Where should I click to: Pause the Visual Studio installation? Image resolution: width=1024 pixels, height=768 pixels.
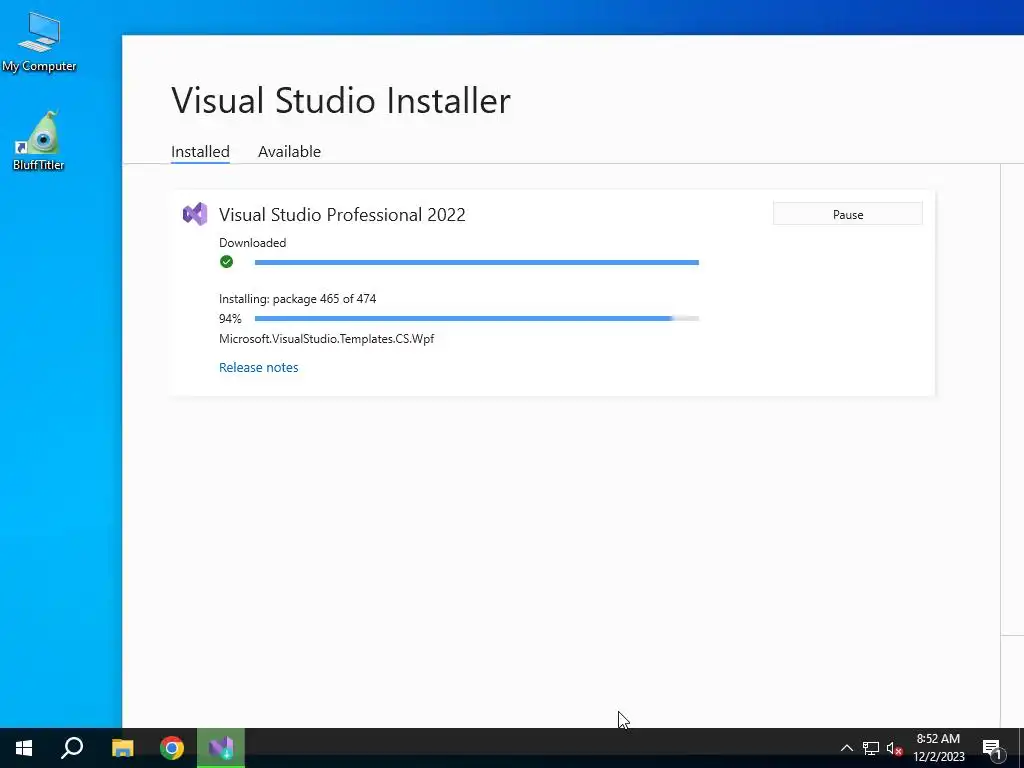848,214
